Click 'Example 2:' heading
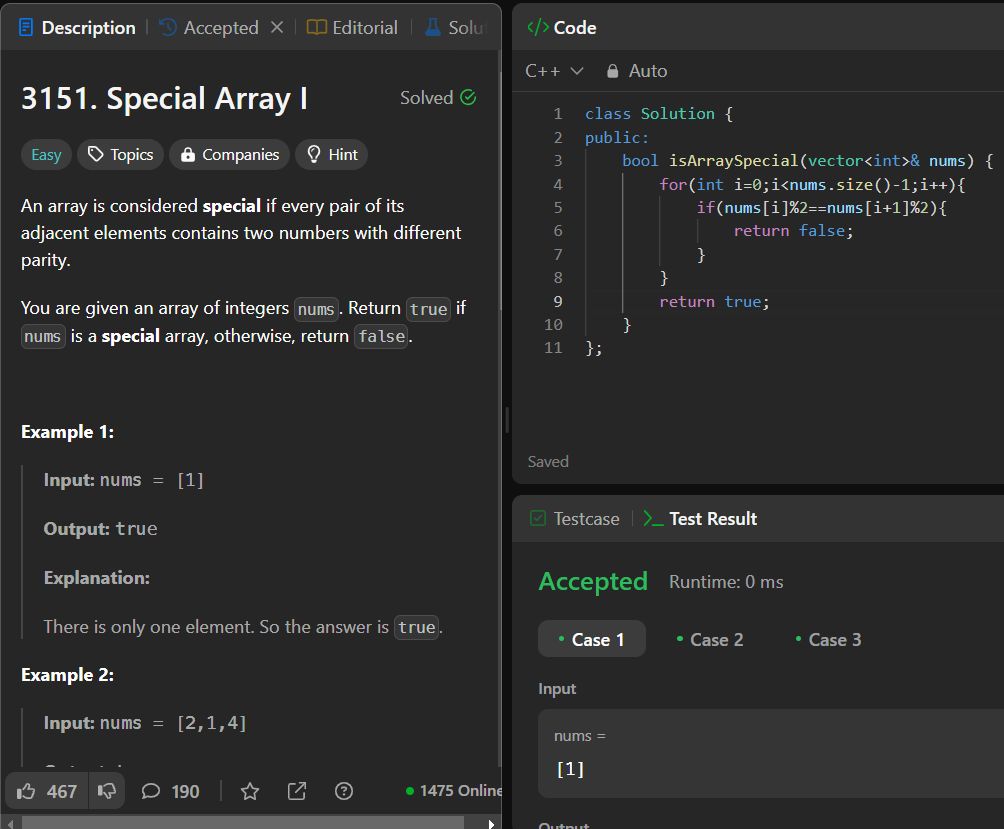This screenshot has width=1004, height=829. pyautogui.click(x=67, y=675)
